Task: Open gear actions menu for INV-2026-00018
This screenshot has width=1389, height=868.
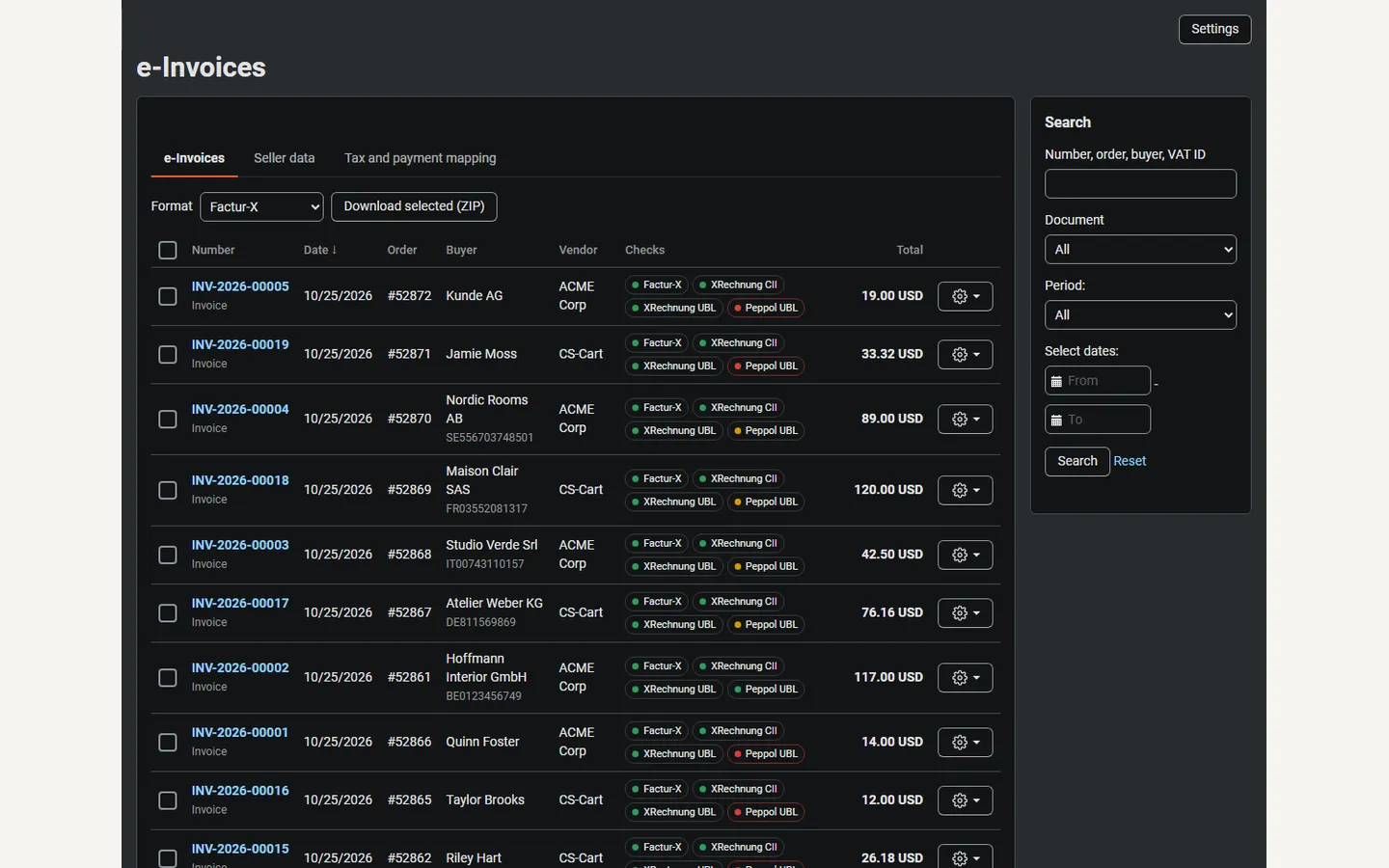Action: [965, 490]
